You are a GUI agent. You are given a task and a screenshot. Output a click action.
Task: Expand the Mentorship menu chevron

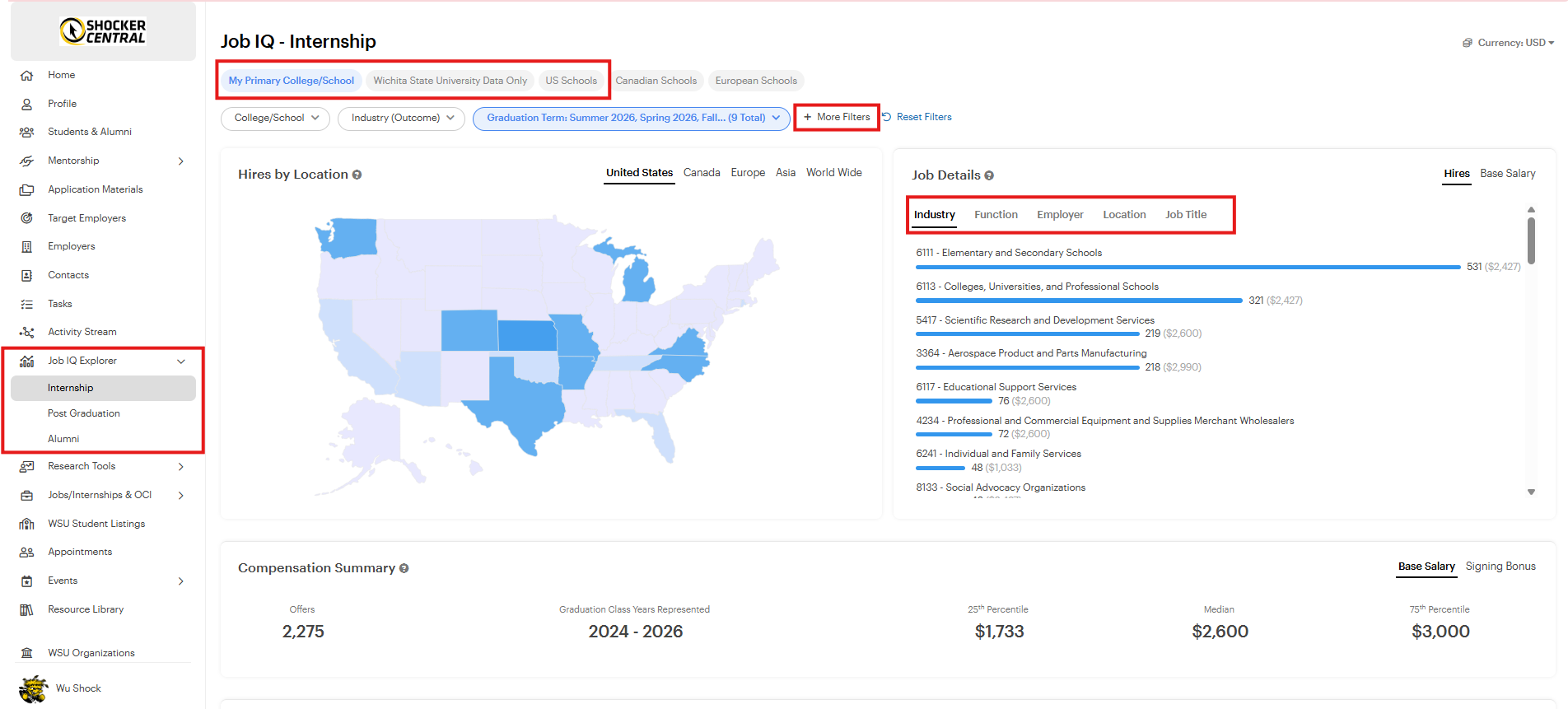(181, 161)
